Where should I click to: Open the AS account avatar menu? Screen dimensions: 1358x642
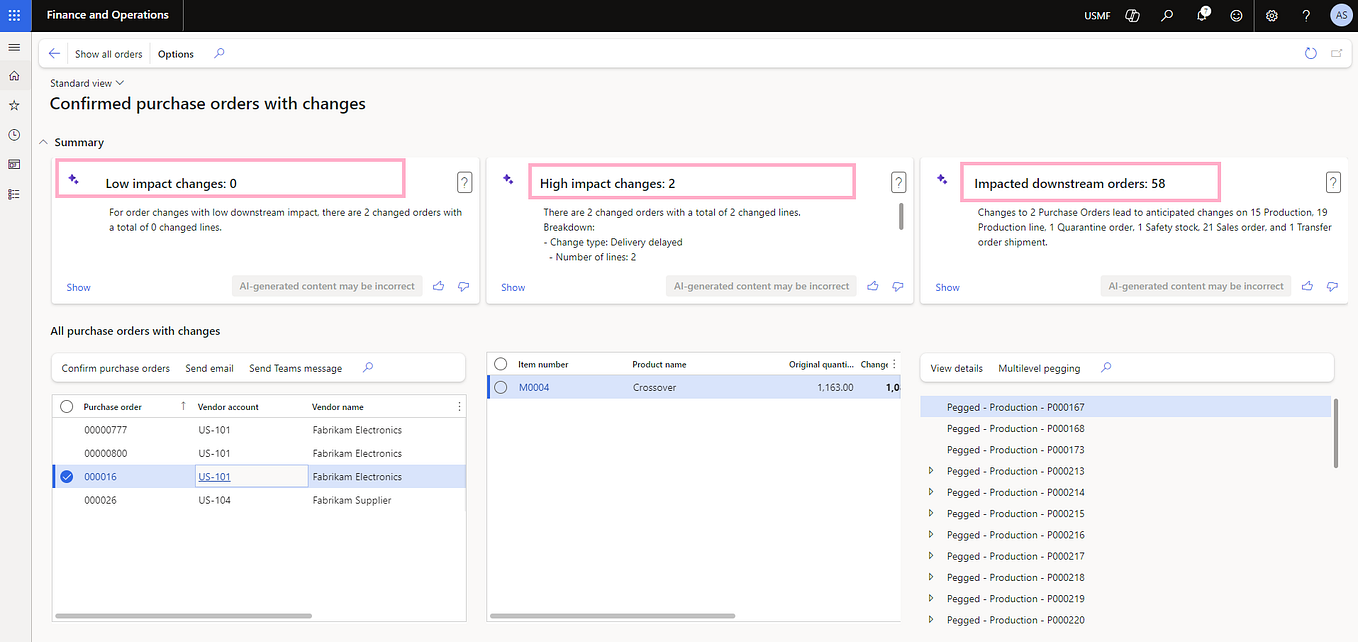[1341, 15]
